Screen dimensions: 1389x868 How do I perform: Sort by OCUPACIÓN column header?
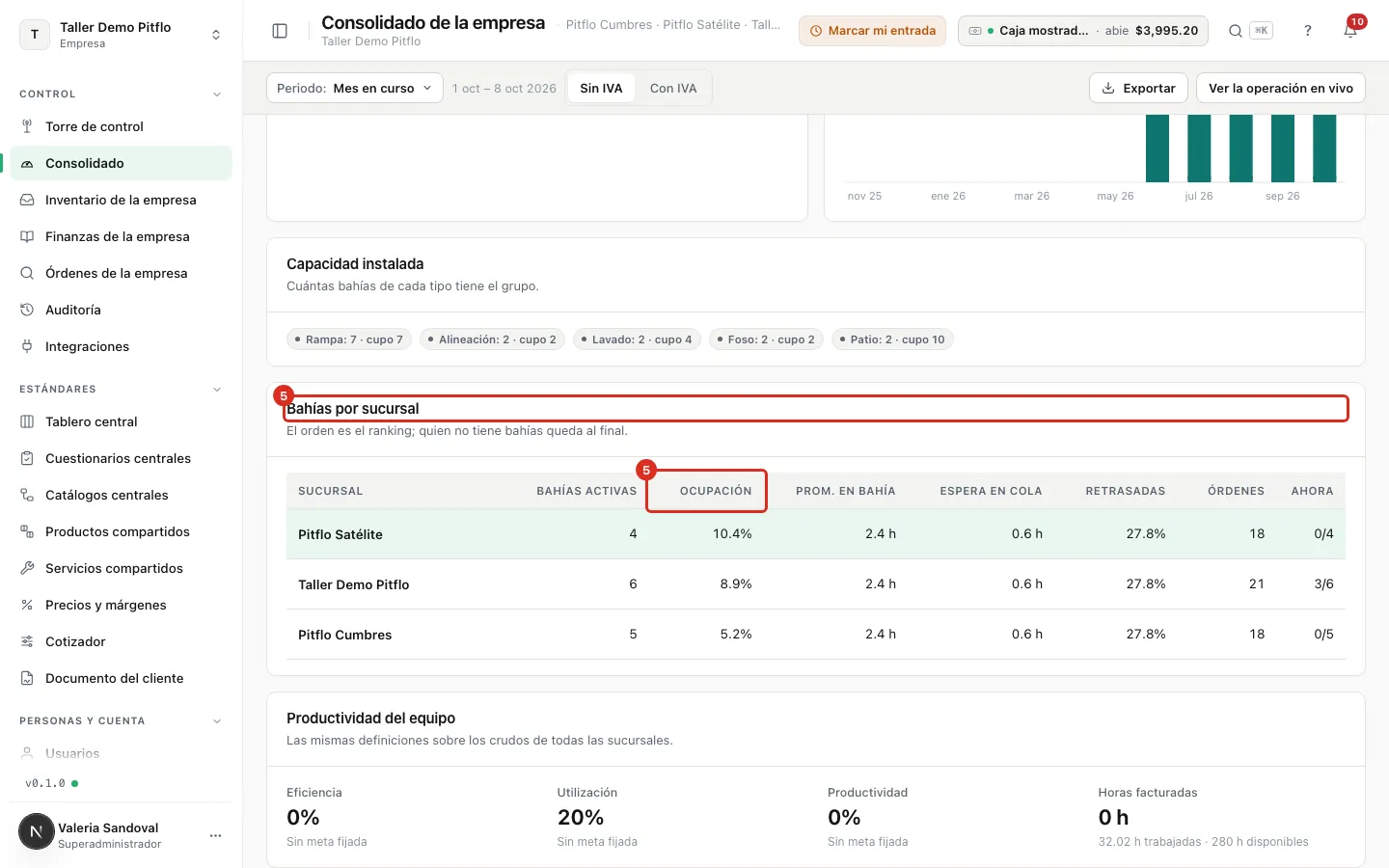point(716,491)
